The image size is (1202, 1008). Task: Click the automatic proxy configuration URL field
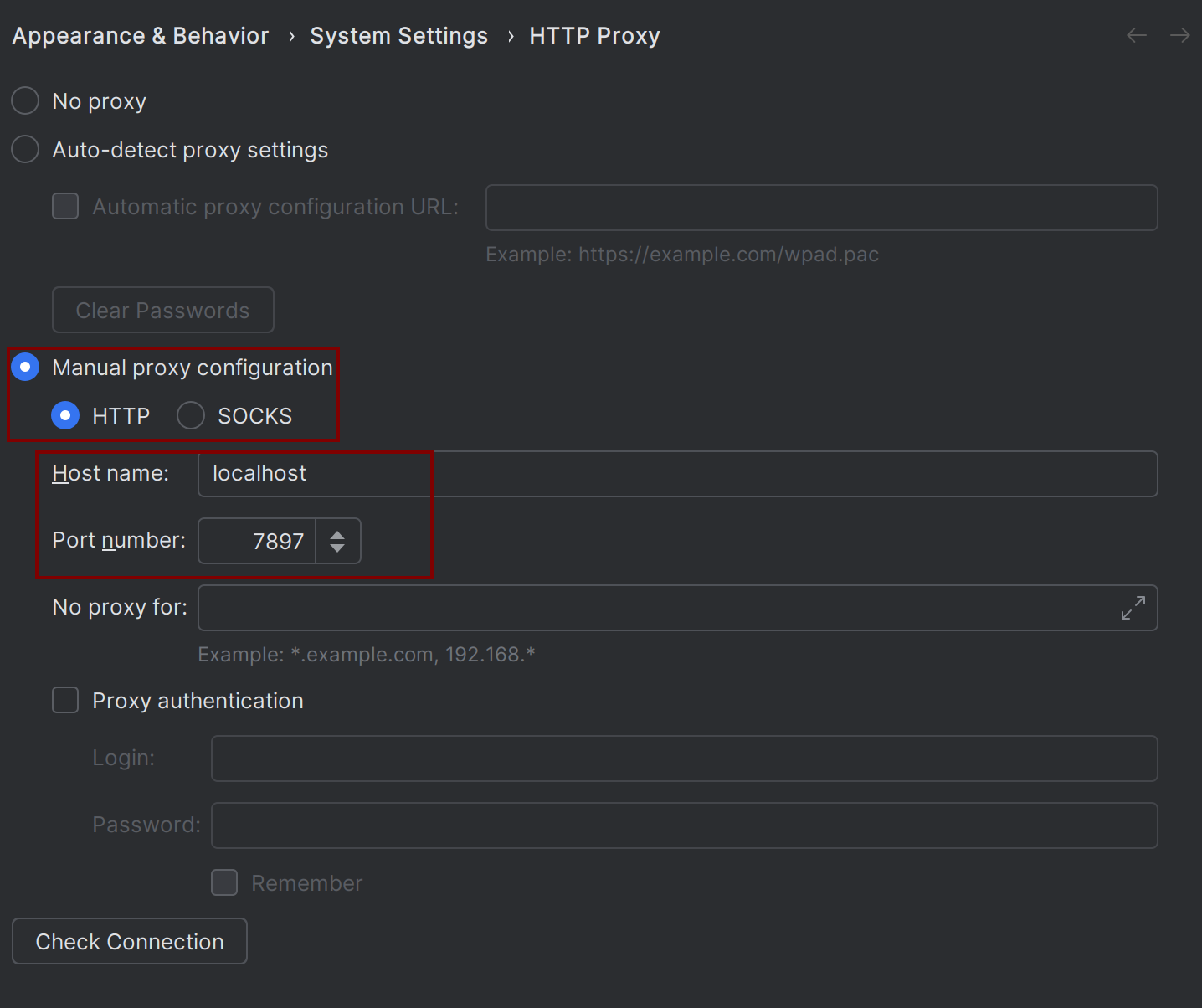(x=822, y=208)
